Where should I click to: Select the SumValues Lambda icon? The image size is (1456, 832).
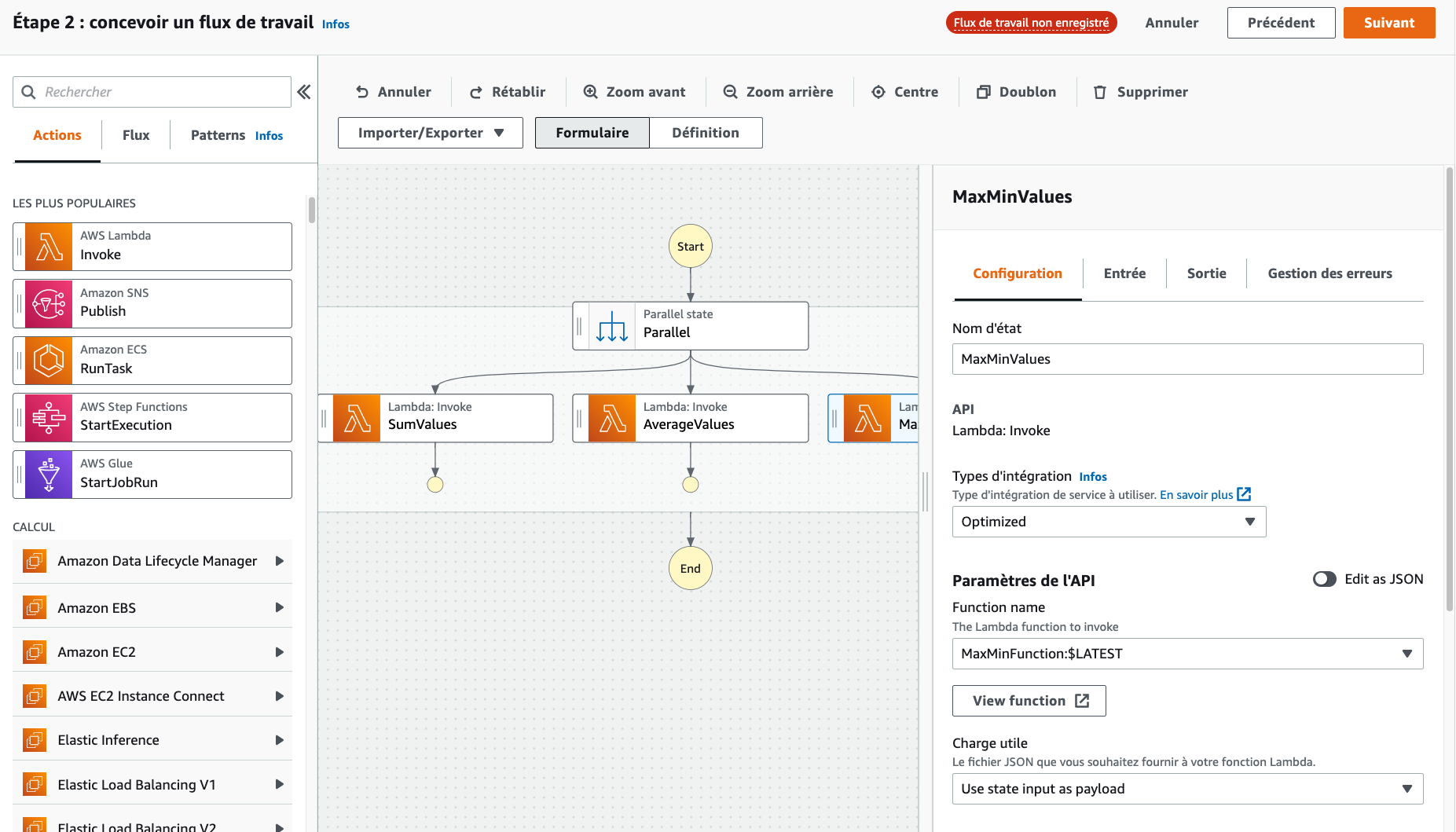[x=357, y=418]
